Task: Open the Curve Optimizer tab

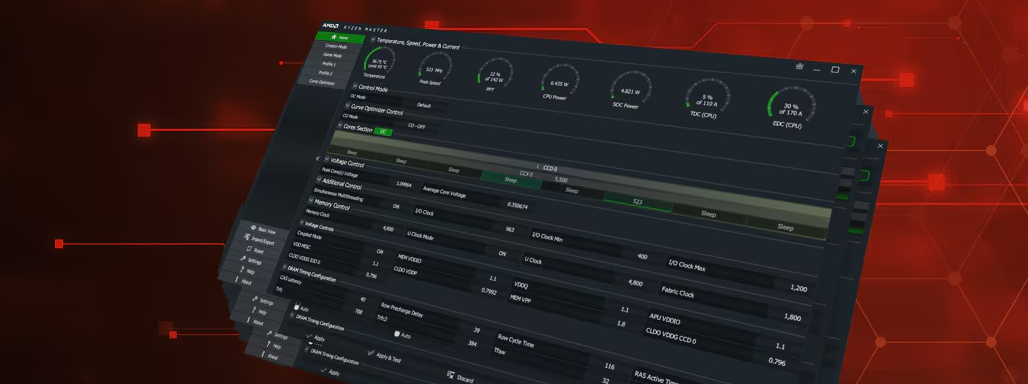Action: (x=322, y=83)
